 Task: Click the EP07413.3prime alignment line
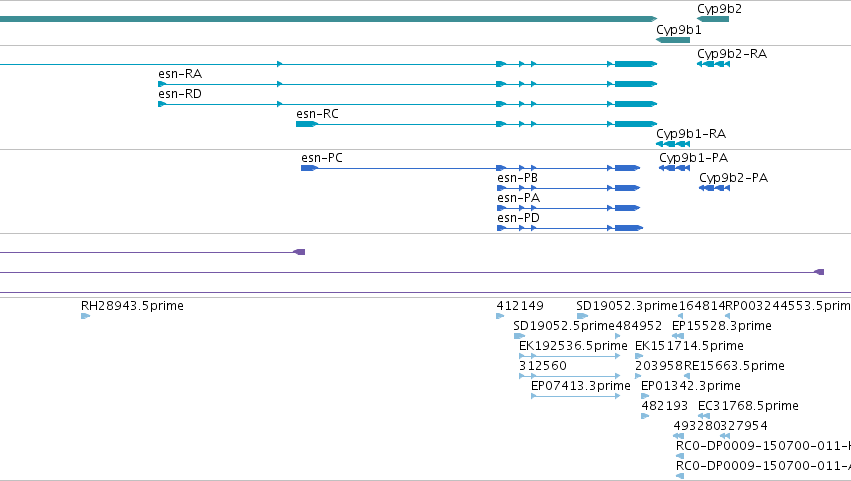[576, 396]
